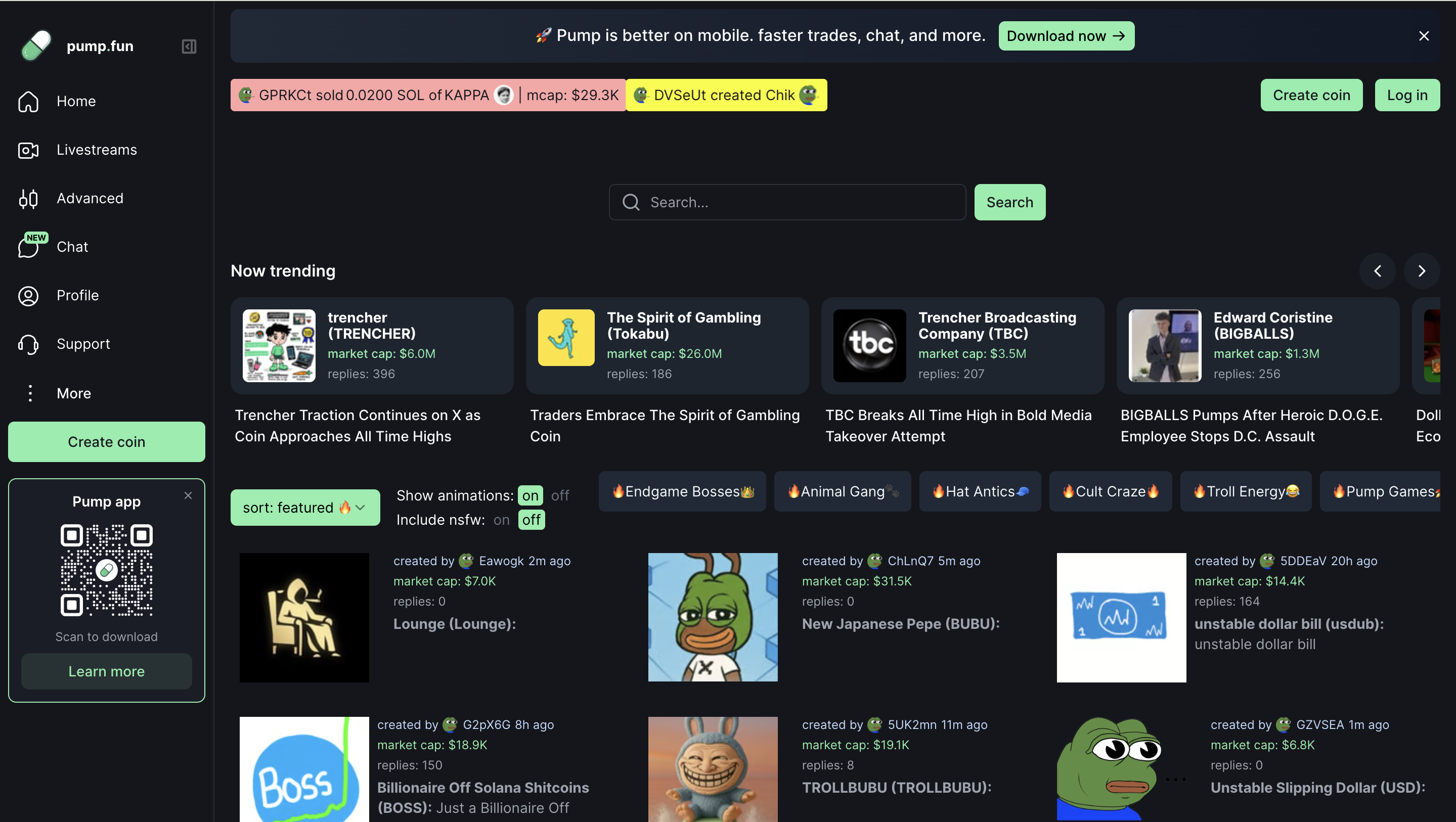Open the sort: featured dropdown
This screenshot has height=822, width=1456.
tap(304, 508)
